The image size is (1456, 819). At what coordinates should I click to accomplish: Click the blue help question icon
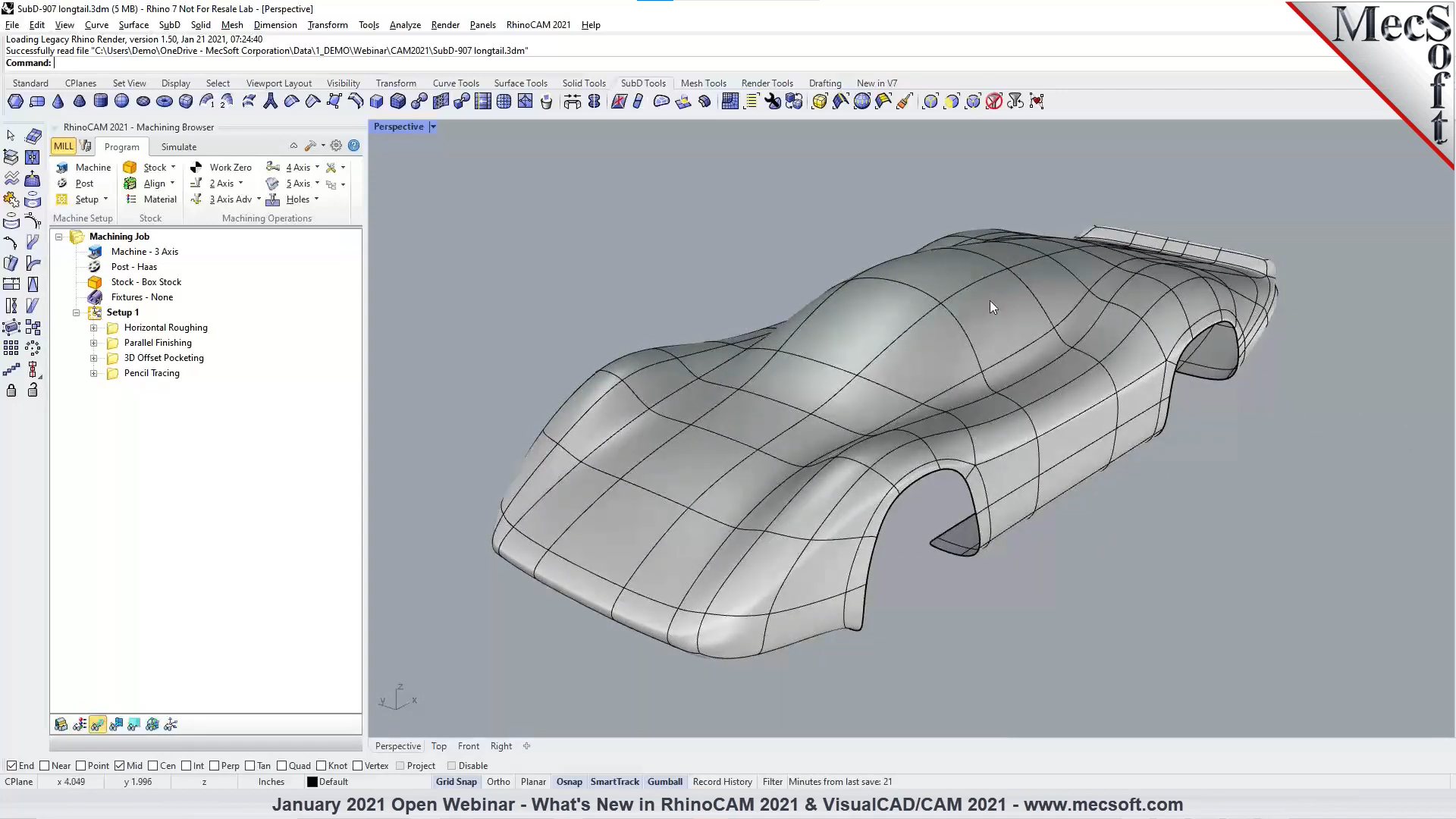pyautogui.click(x=354, y=146)
